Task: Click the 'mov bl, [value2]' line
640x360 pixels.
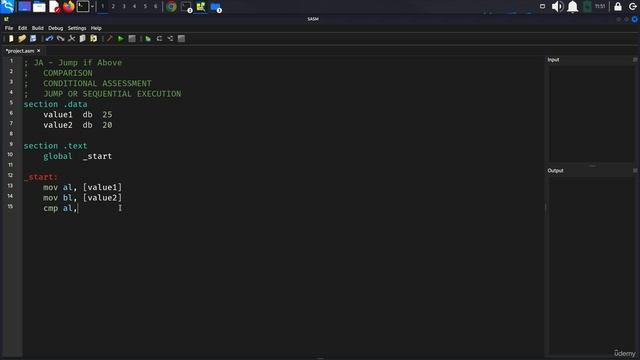Action: coord(82,198)
